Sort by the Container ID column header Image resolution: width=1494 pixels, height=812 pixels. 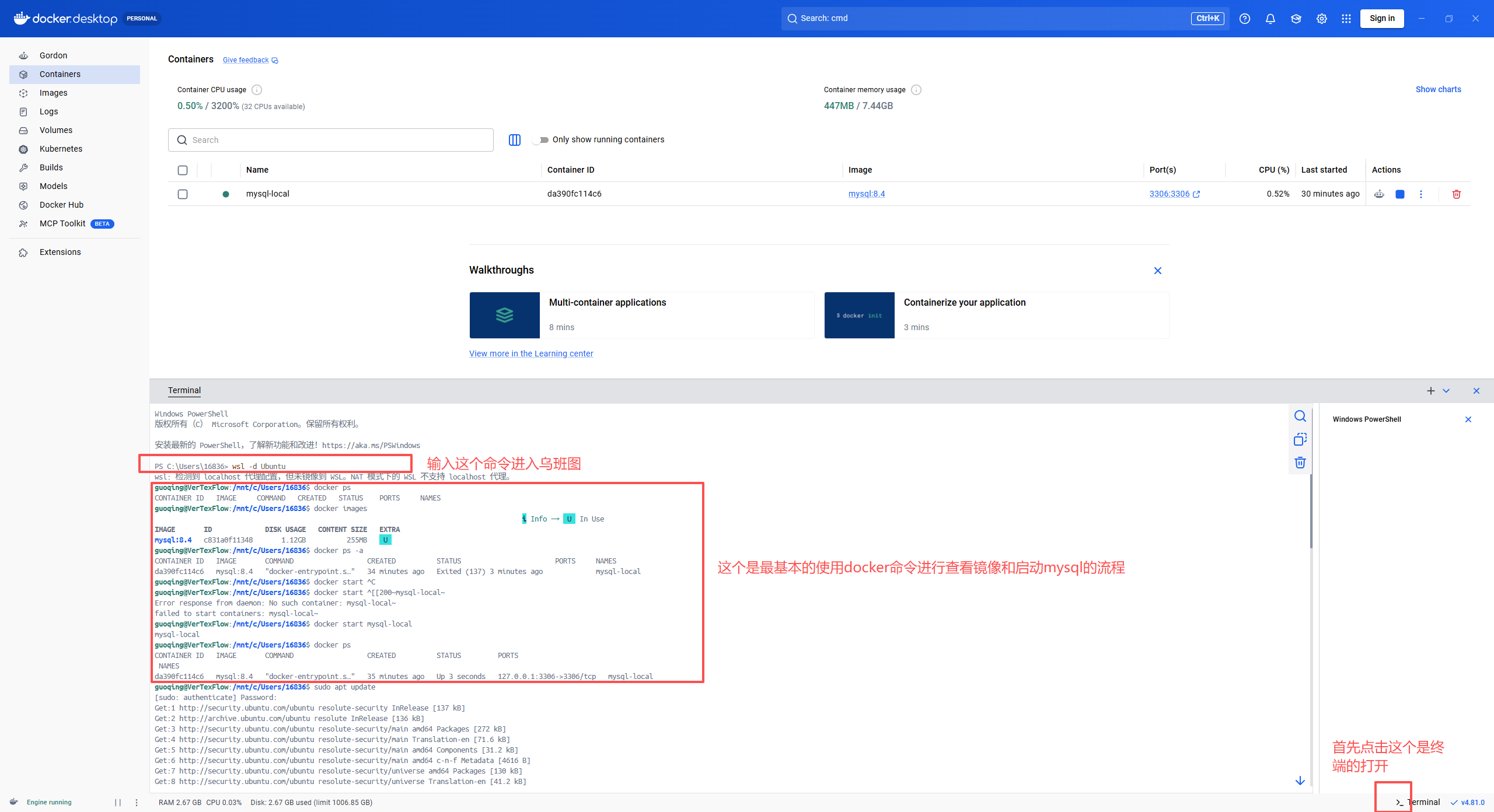click(571, 170)
